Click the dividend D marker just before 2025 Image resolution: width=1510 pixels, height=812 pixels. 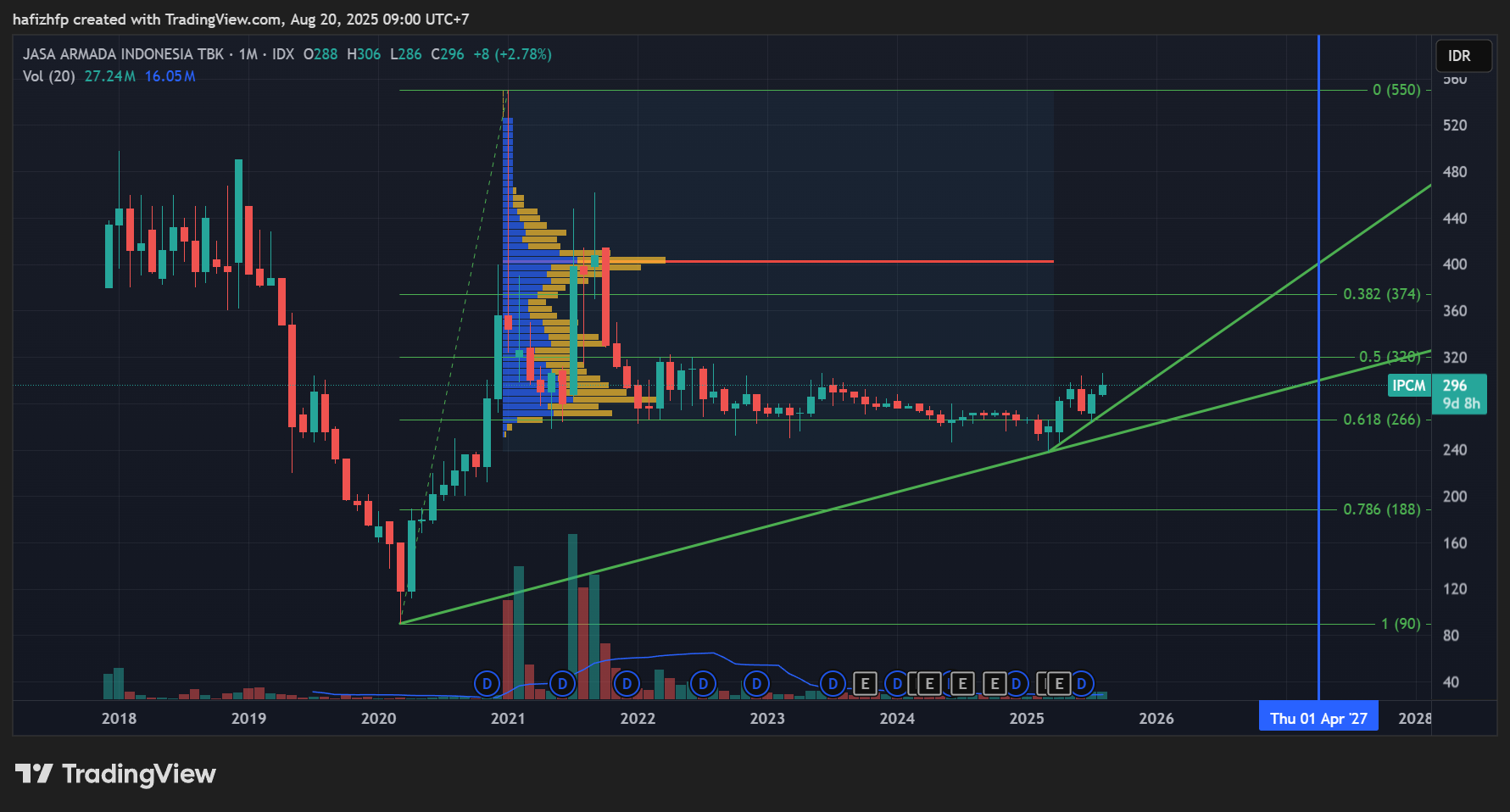[1016, 683]
